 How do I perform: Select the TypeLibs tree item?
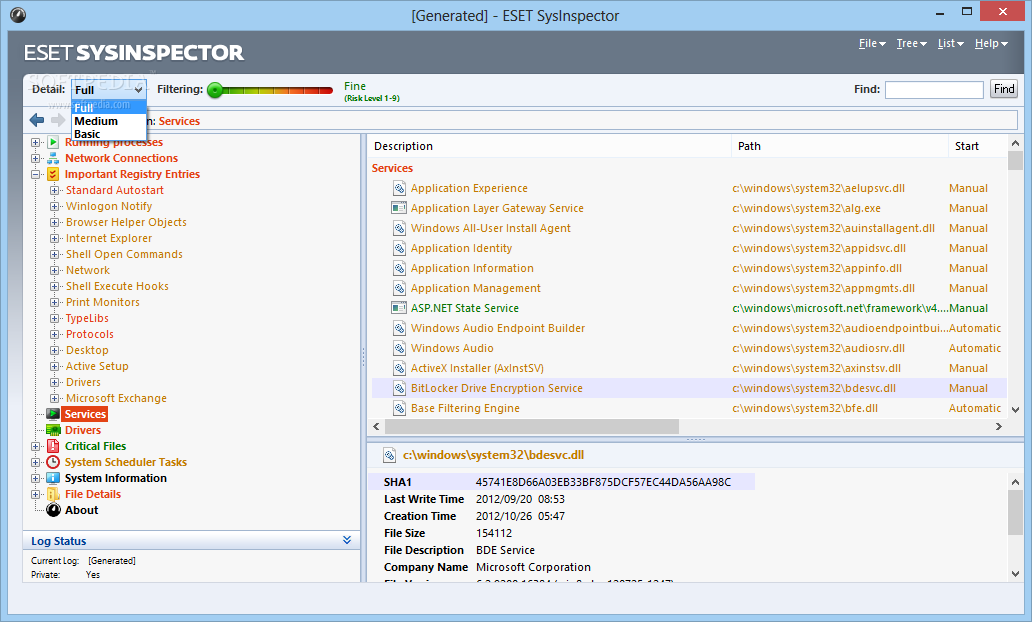(88, 318)
